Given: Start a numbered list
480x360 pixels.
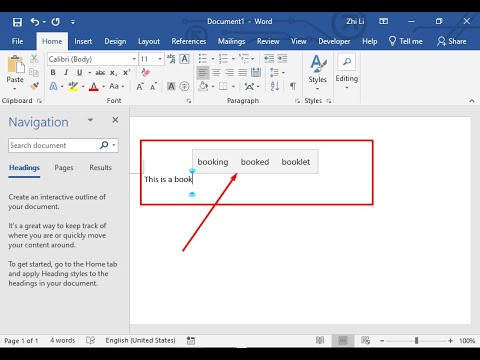Looking at the screenshot, I should pyautogui.click(x=223, y=59).
